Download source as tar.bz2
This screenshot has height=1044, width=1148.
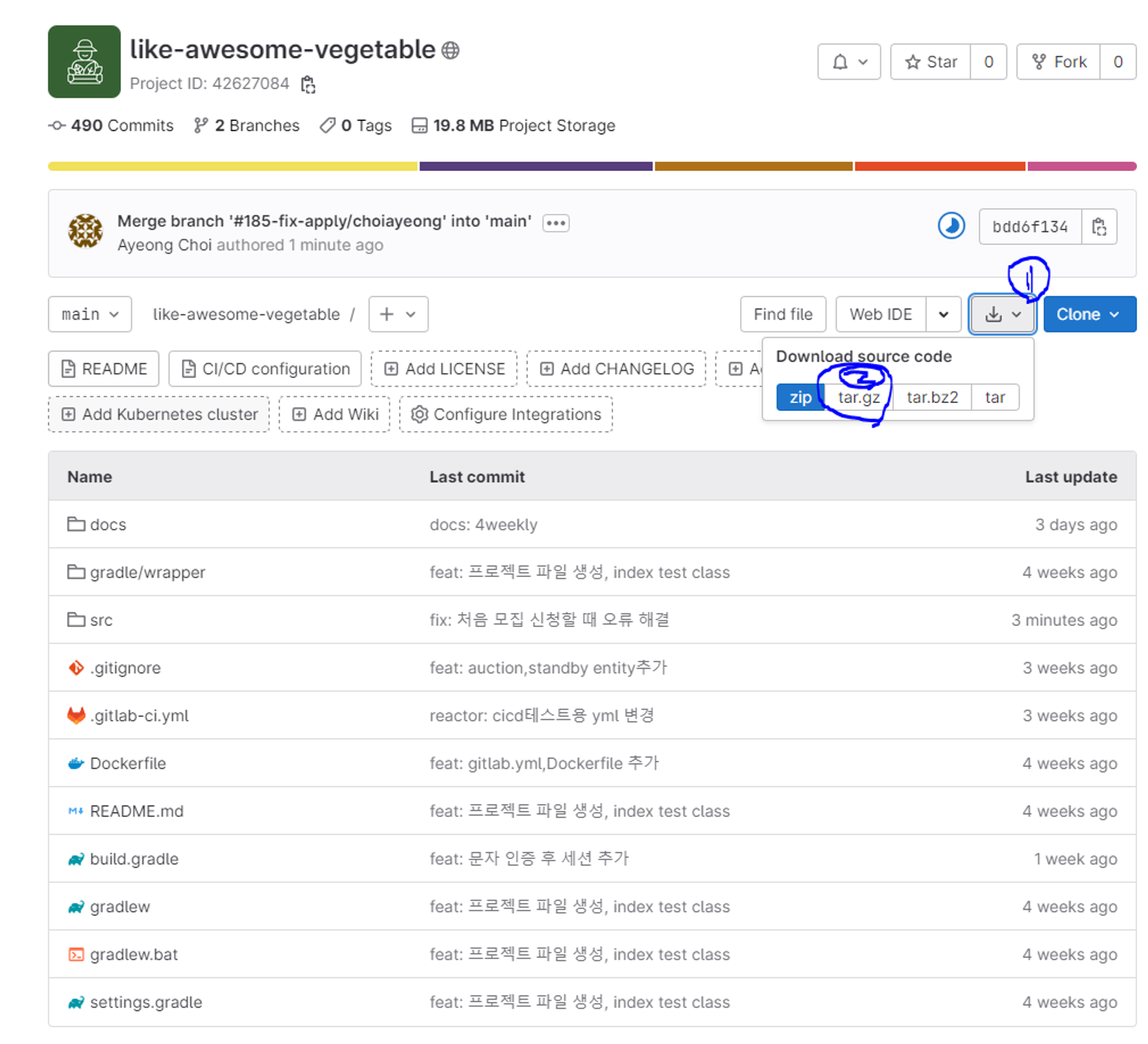[x=932, y=397]
